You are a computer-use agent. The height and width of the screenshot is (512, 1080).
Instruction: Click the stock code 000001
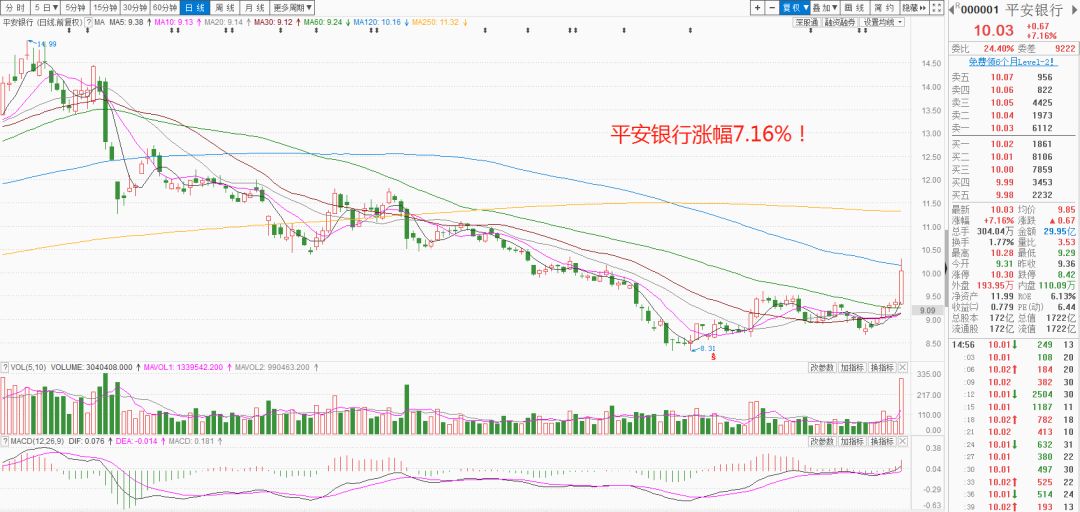[979, 10]
